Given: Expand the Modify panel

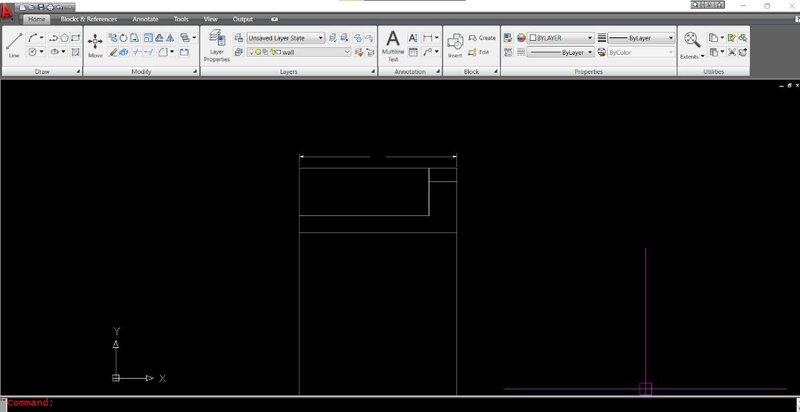Looking at the screenshot, I should (195, 72).
